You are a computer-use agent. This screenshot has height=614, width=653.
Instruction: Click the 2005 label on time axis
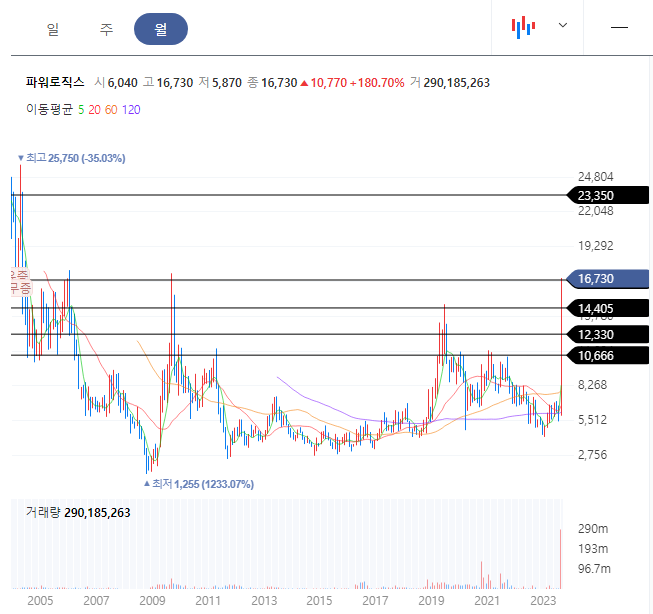click(x=40, y=601)
